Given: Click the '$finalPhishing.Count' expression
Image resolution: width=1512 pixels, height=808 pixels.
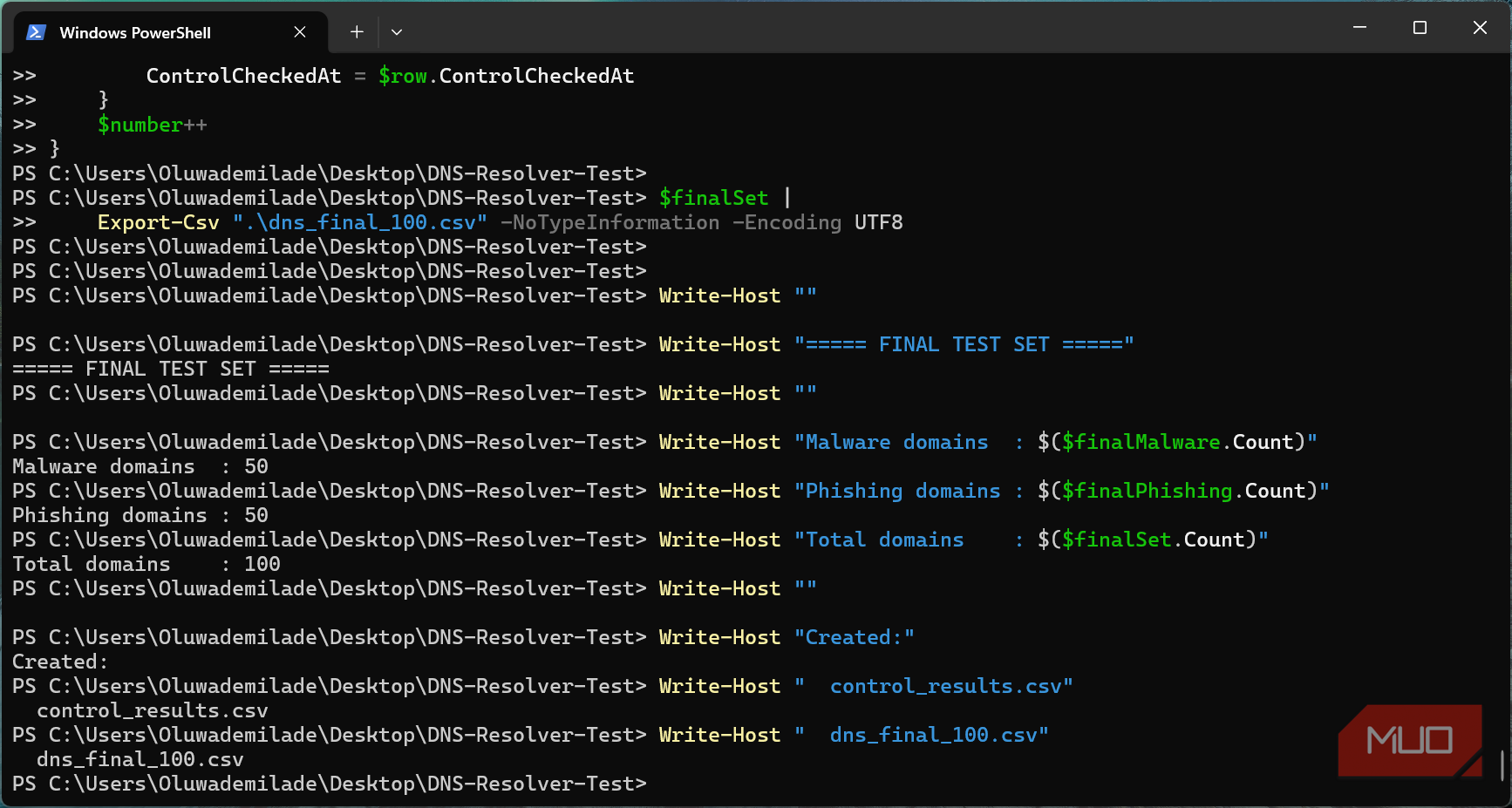Looking at the screenshot, I should (1184, 491).
